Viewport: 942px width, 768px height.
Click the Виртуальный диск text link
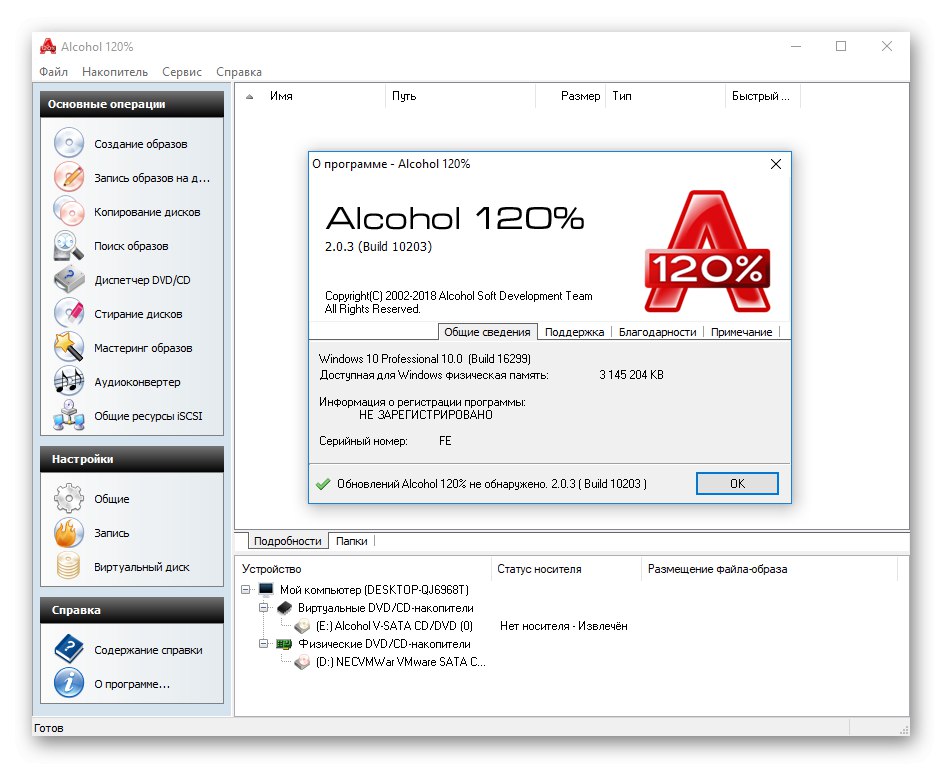point(142,567)
